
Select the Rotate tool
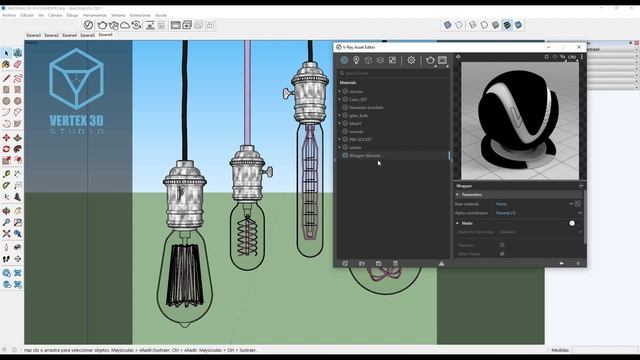[x=6, y=149]
